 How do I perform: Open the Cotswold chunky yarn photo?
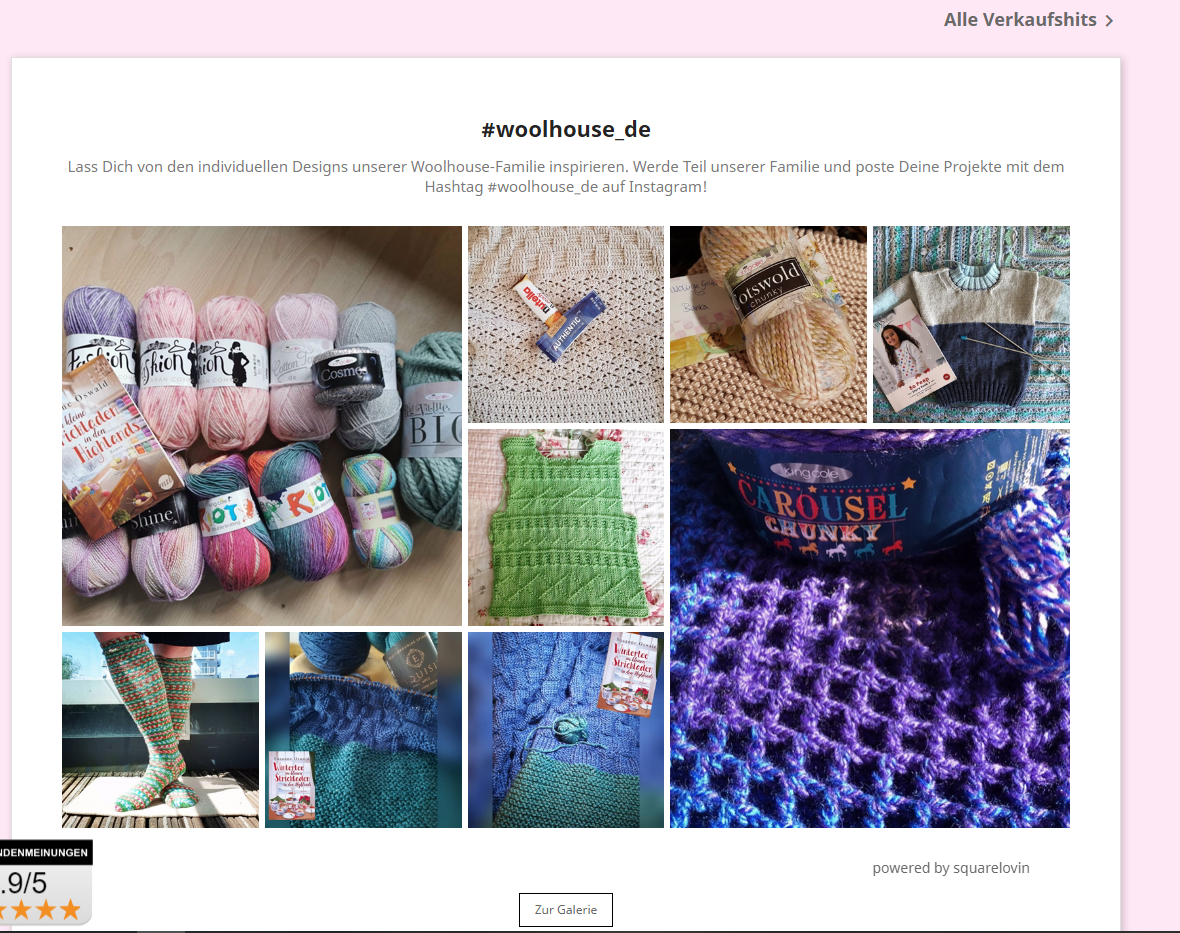pos(768,324)
